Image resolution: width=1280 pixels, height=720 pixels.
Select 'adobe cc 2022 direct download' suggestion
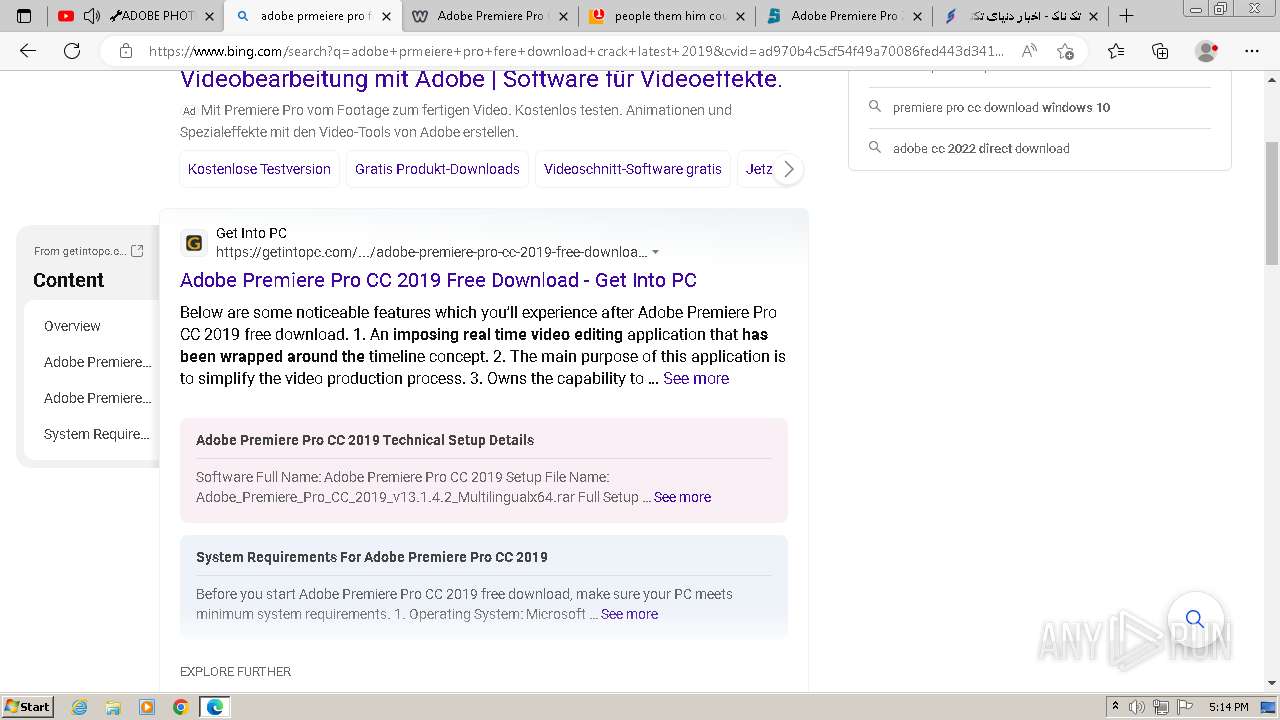pos(981,148)
